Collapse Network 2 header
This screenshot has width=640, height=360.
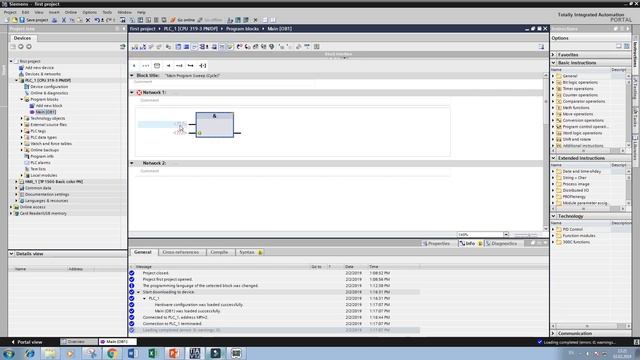point(132,163)
